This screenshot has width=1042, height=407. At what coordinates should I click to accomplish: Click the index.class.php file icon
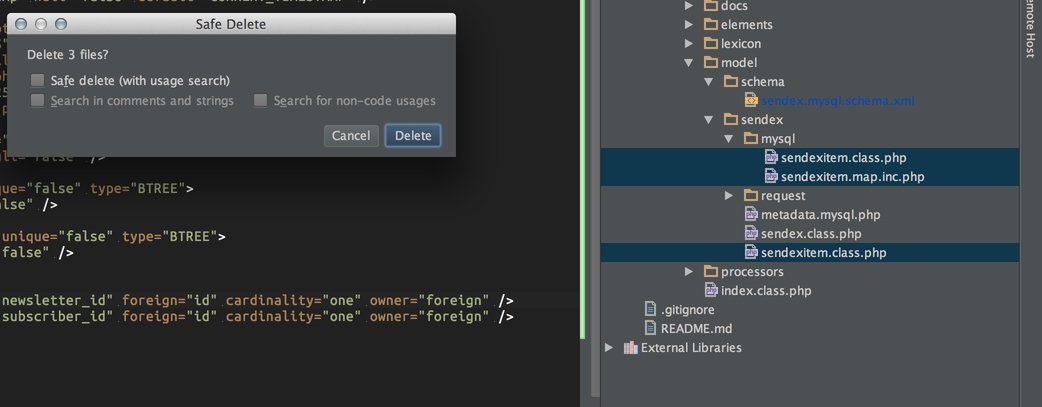click(711, 290)
